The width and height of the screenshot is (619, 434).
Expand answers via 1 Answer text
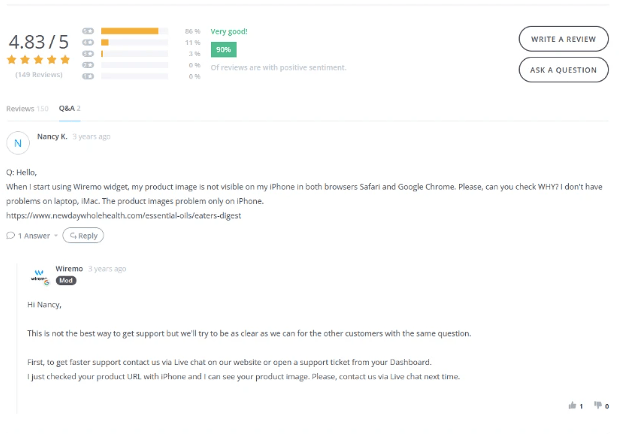click(x=34, y=236)
